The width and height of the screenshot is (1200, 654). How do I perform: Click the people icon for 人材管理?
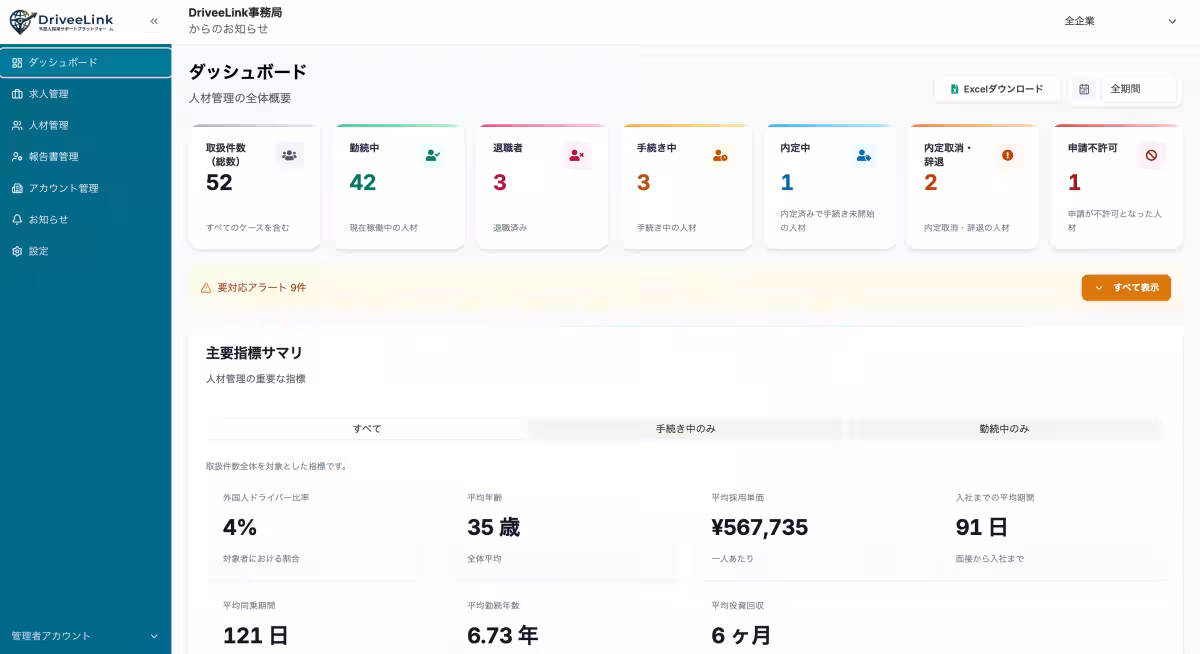click(x=17, y=126)
